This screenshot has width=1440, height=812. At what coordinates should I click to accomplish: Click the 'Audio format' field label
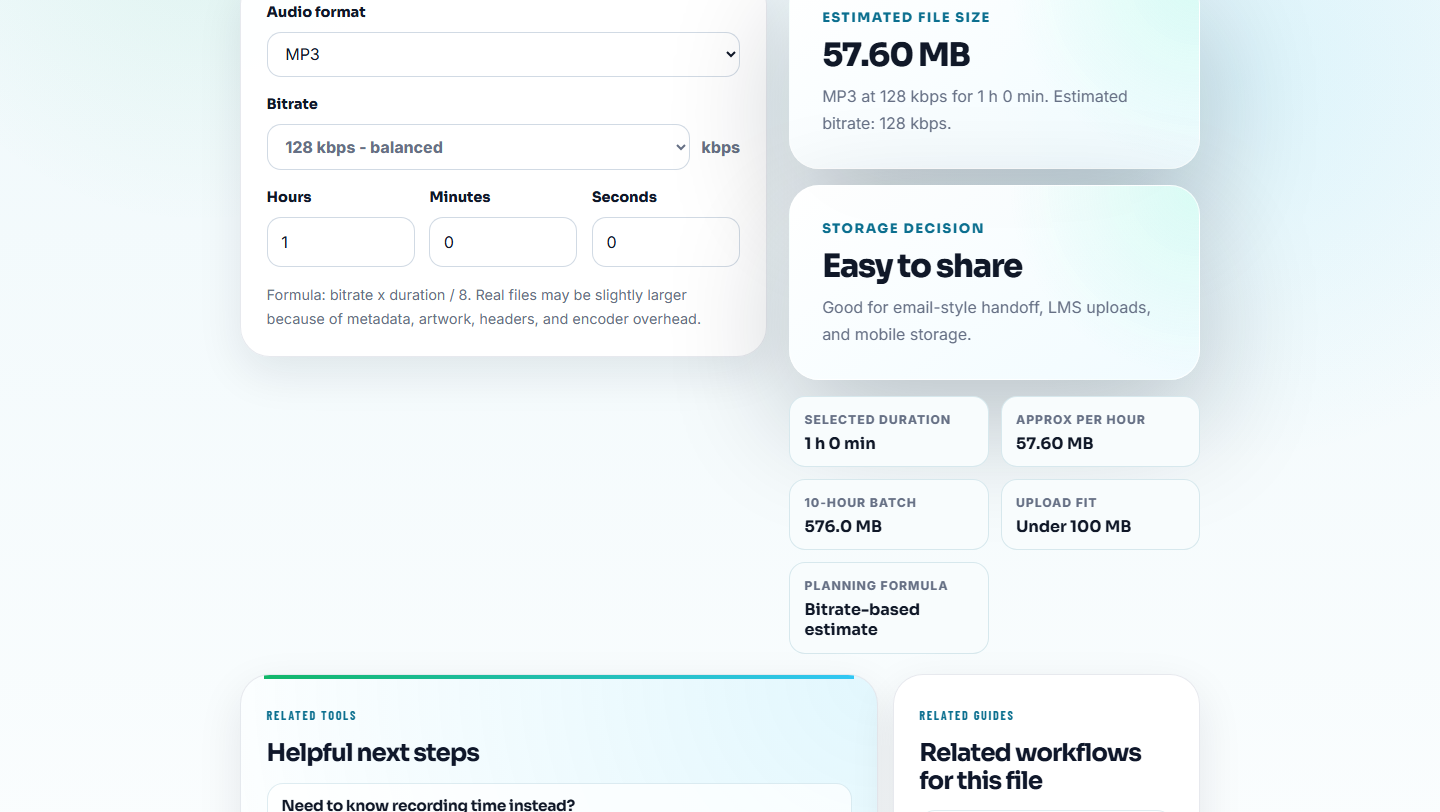[x=316, y=12]
